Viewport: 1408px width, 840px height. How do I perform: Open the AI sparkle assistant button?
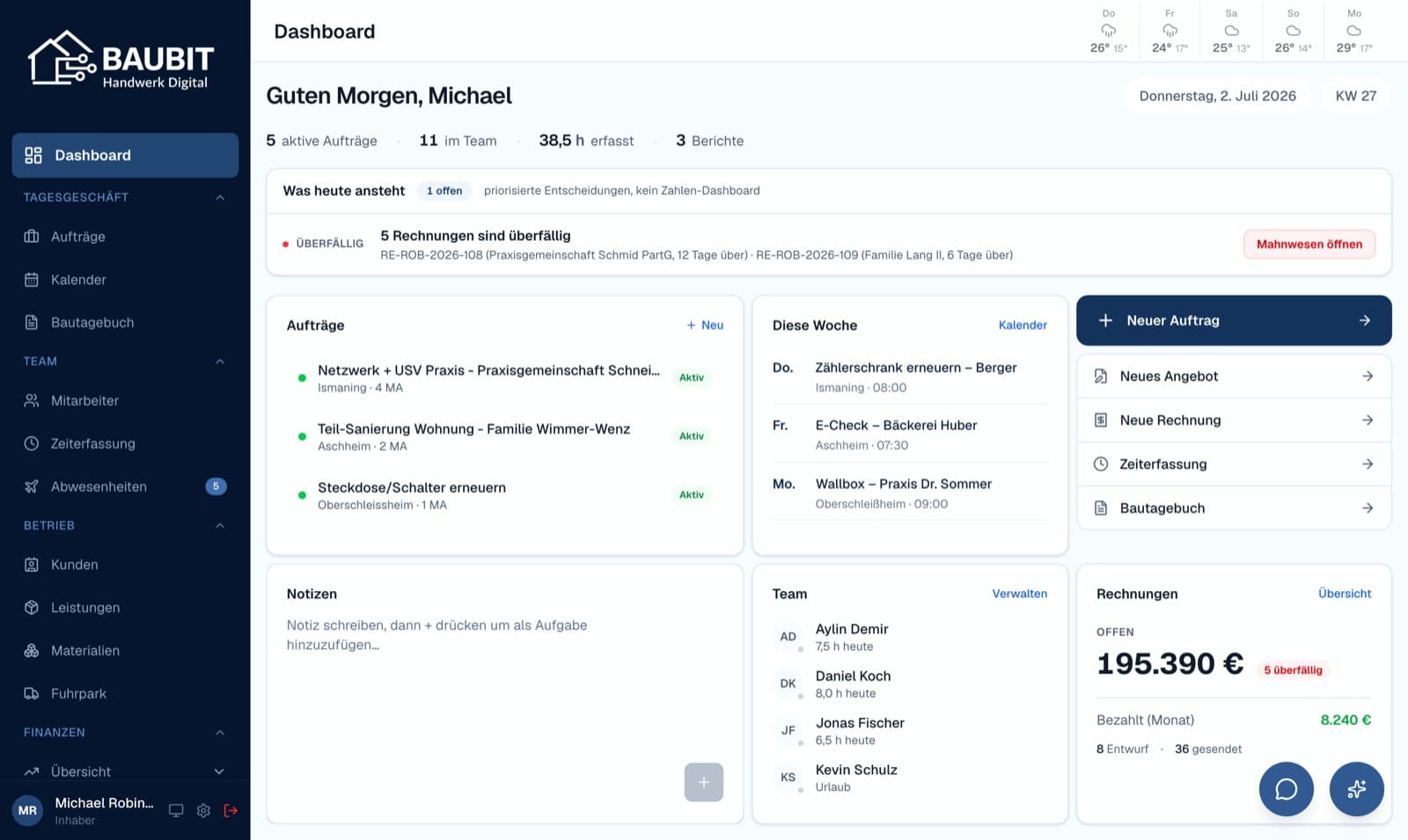1356,789
